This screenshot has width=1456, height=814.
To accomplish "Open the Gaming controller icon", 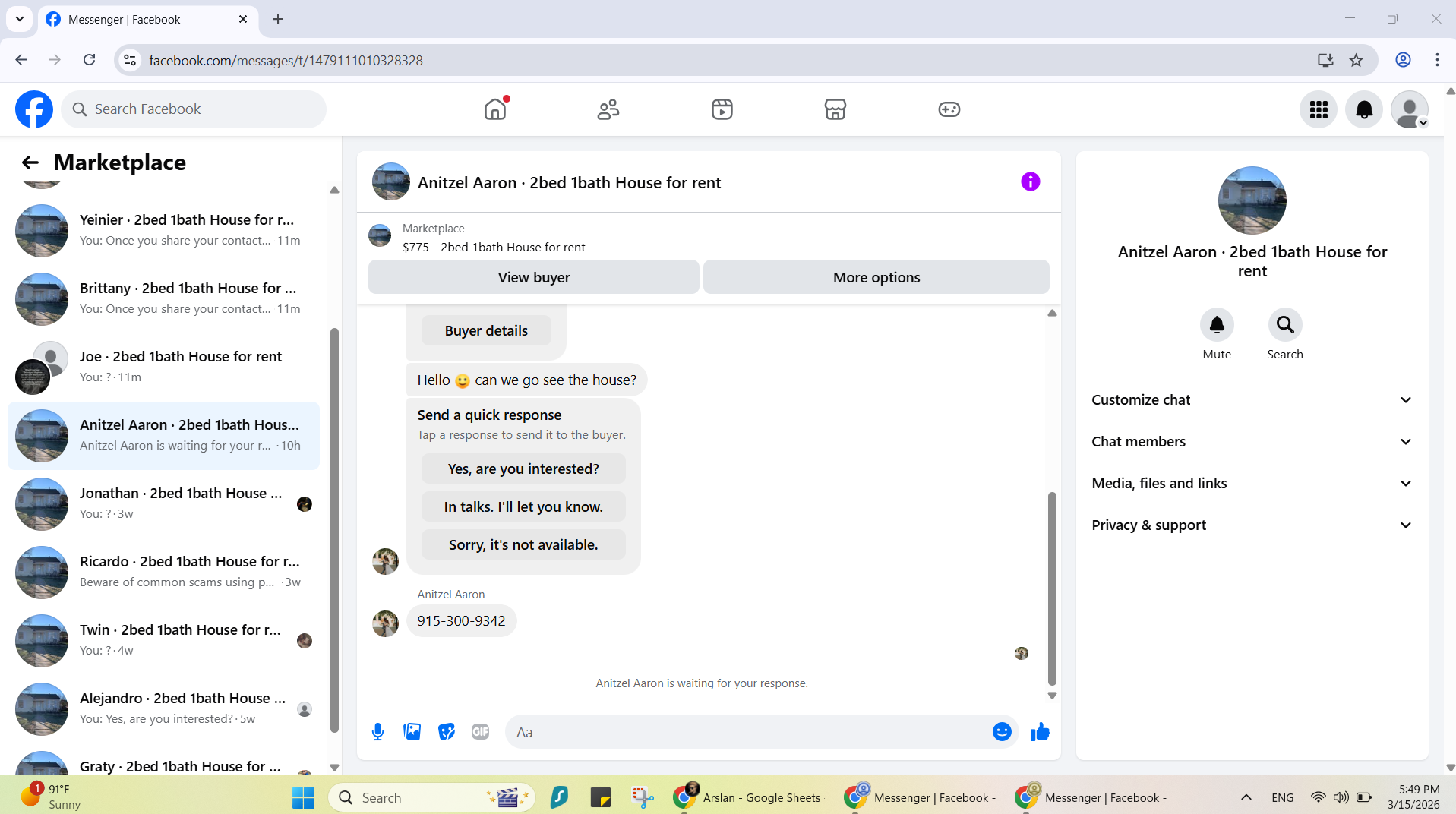I will pos(949,109).
